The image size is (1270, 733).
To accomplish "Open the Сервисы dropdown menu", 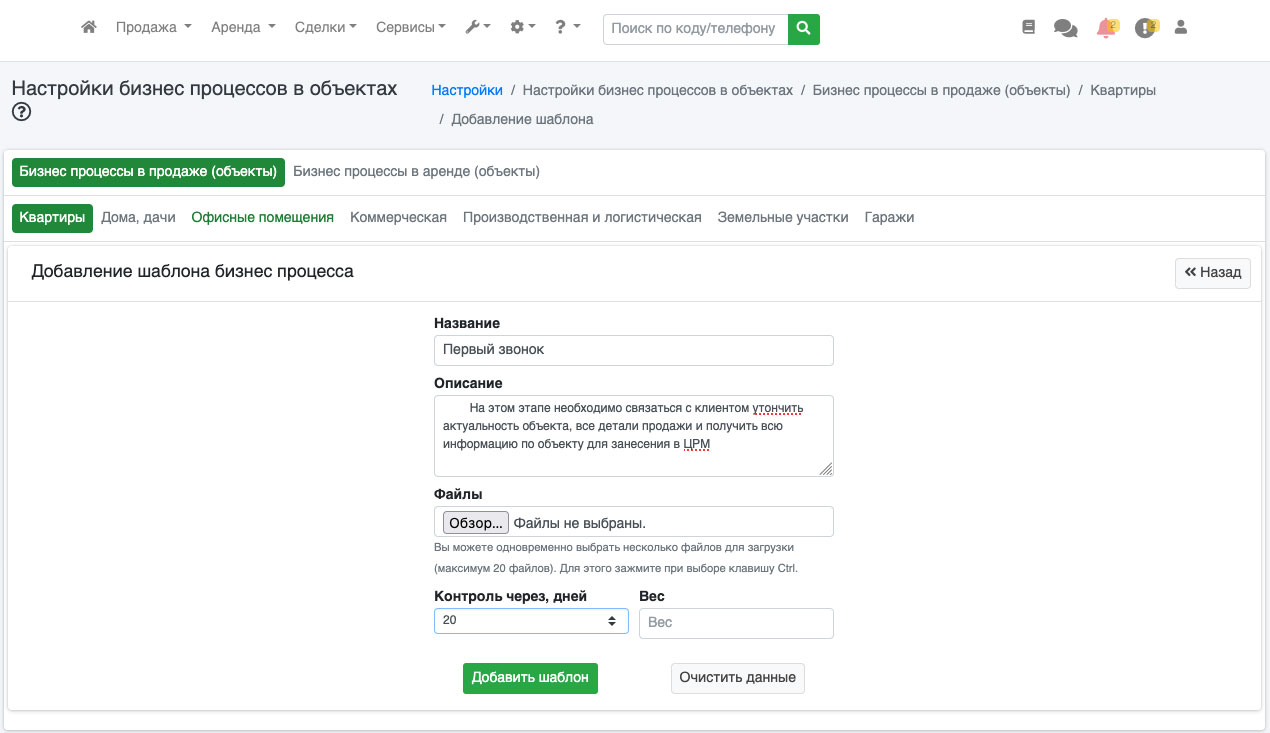I will coord(411,28).
